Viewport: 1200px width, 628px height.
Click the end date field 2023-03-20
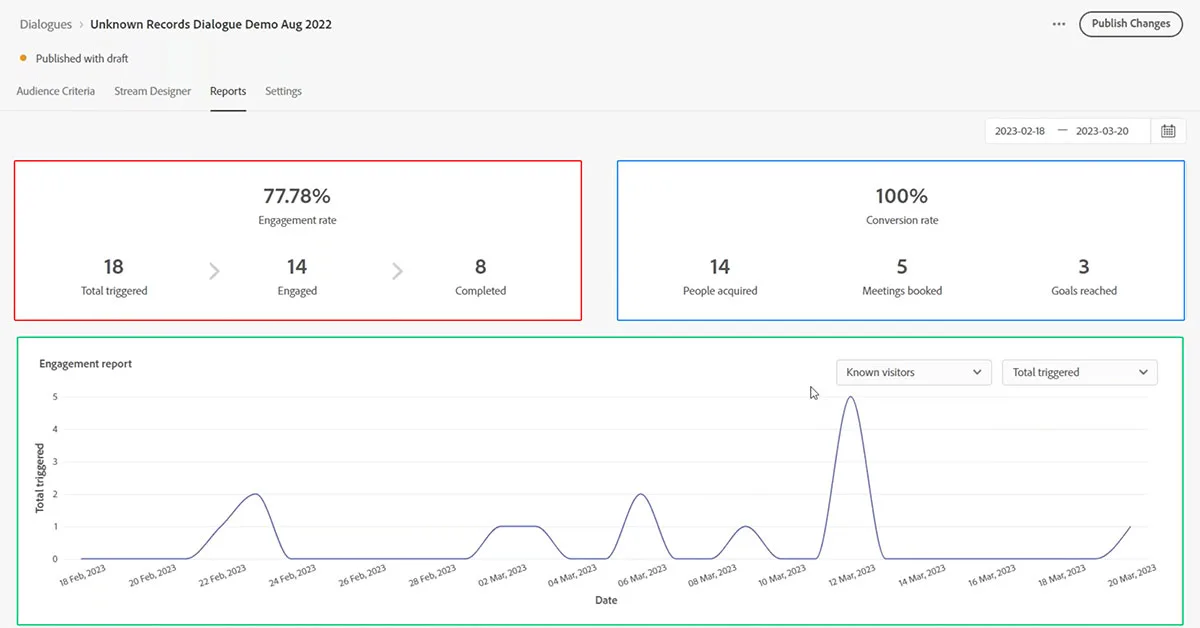click(1102, 131)
